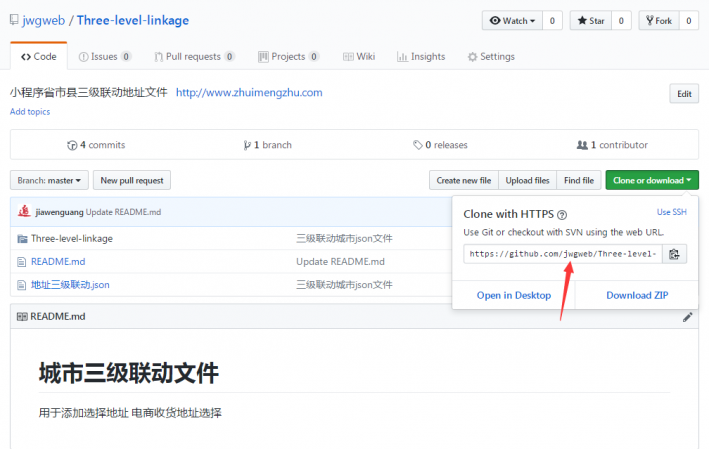The width and height of the screenshot is (709, 449).
Task: Open the Pull requests tab
Action: click(x=194, y=57)
